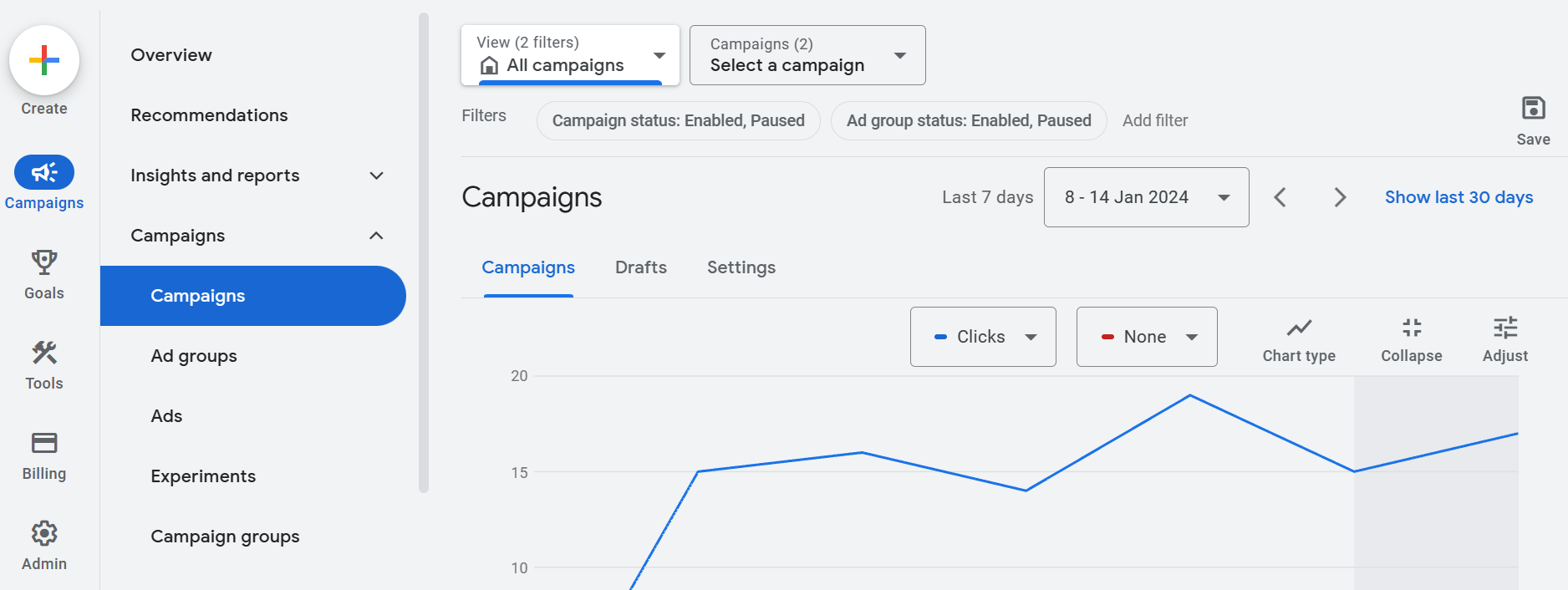Click the Campaign status: Enabled, Paused filter chip
Screen dimensions: 1568x590
(x=679, y=120)
